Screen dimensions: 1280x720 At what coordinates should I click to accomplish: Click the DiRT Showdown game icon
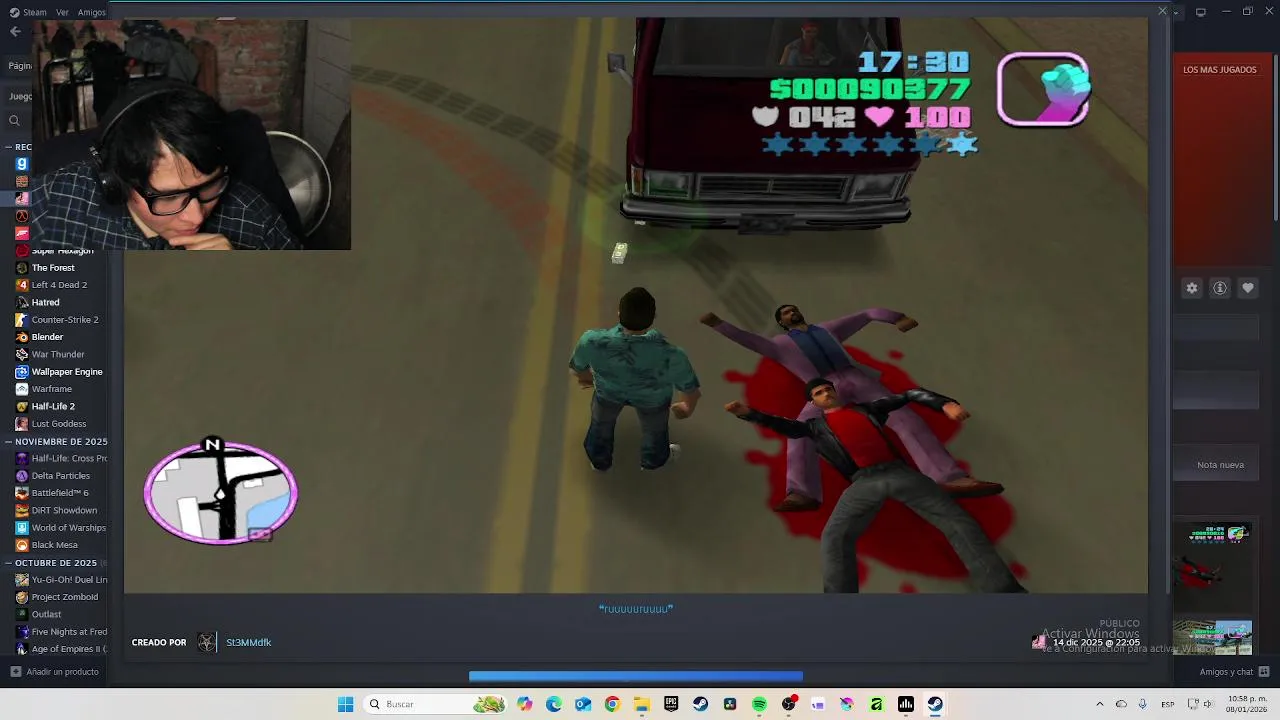(x=22, y=511)
